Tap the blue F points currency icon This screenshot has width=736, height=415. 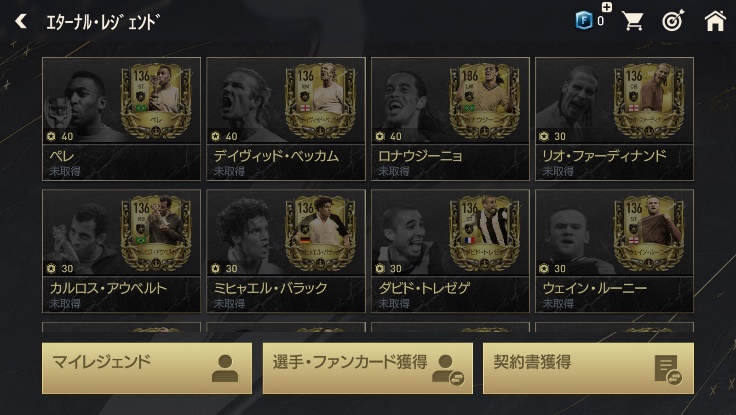[584, 21]
